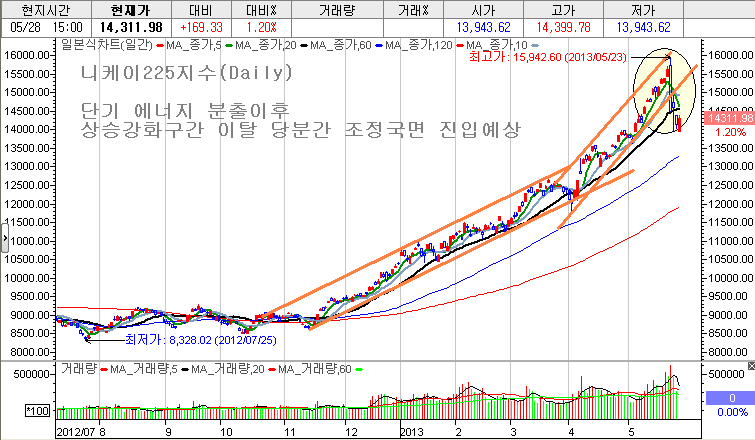
Task: Select the 거래량 column header
Action: [x=337, y=10]
